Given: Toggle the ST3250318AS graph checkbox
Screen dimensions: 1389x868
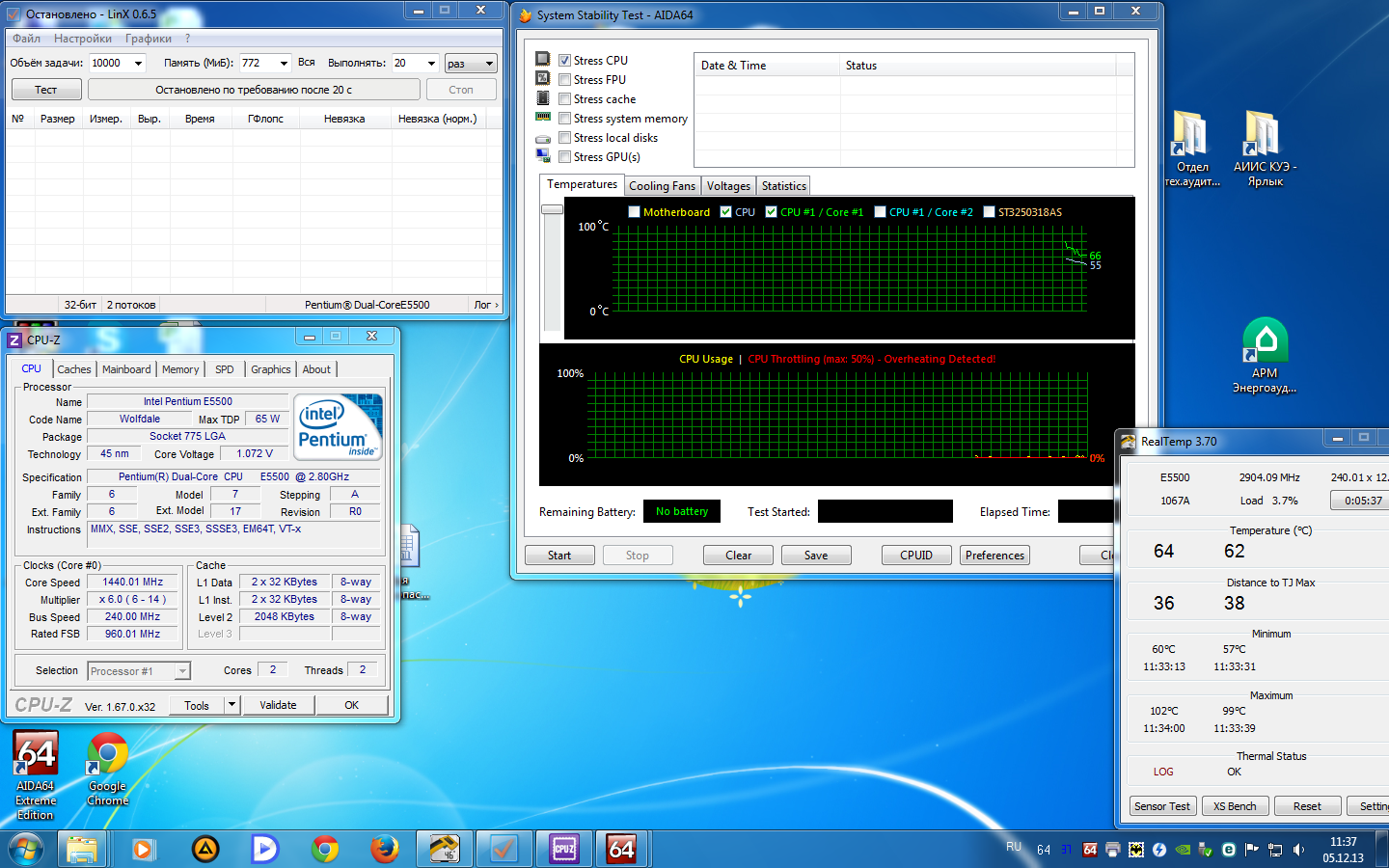Looking at the screenshot, I should coord(989,212).
